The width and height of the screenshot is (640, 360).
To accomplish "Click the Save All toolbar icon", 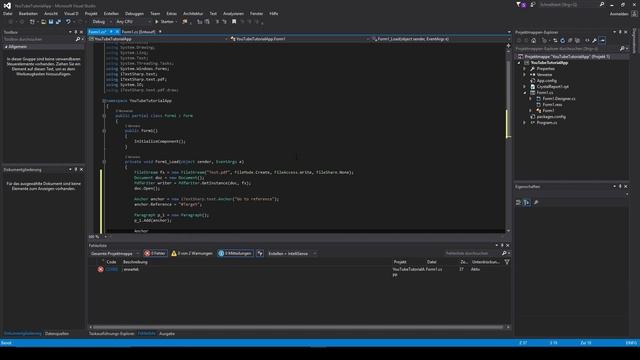I will click(58, 22).
